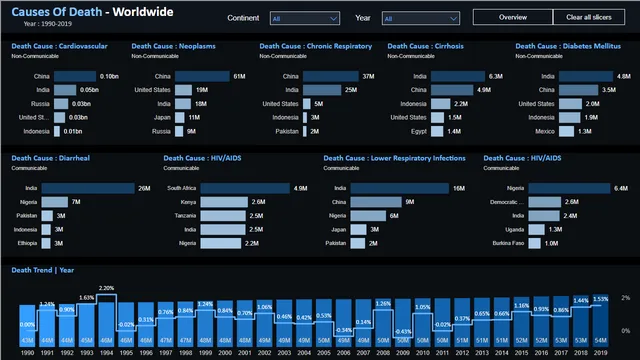The height and width of the screenshot is (360, 640).
Task: Click China 61M bar in Neoplasms chart
Action: click(202, 76)
